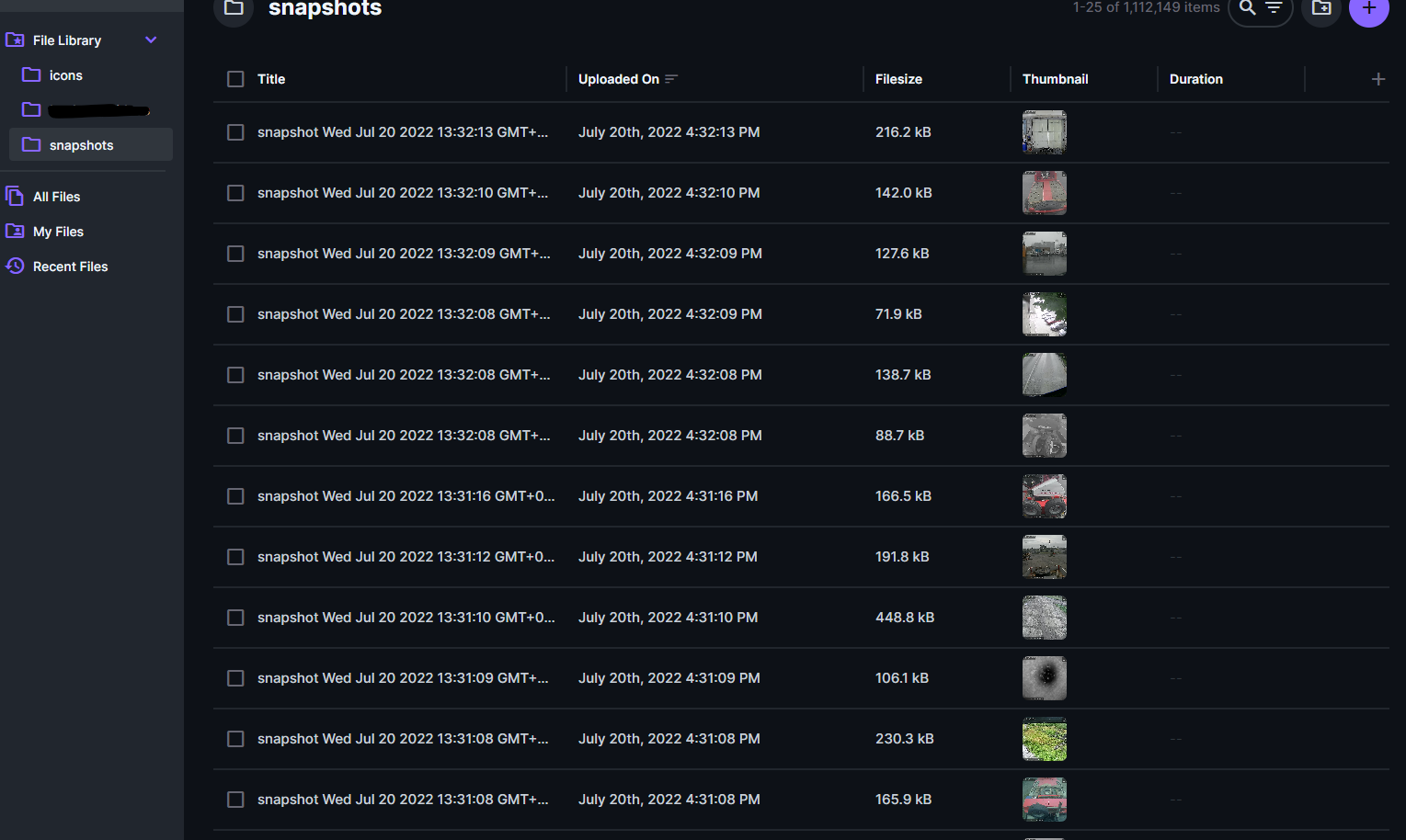
Task: Open the add-column plus in the table header
Action: click(1378, 79)
